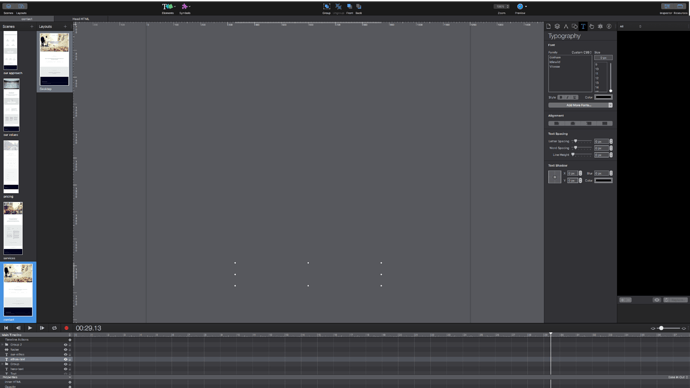Screen dimensions: 690x388
Task: Expand the Group 2 folder in timeline
Action: pyautogui.click(x=3, y=345)
